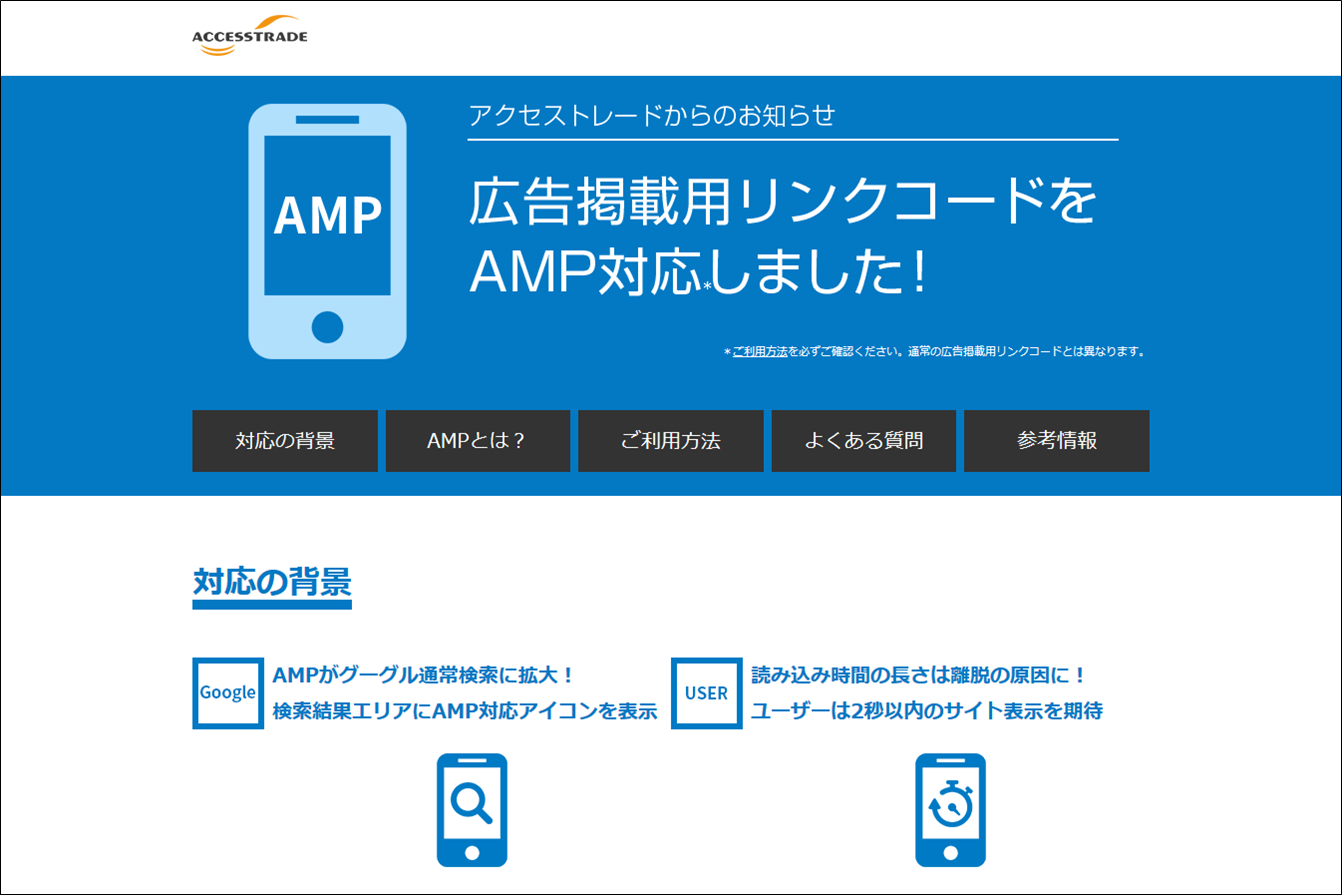The width and height of the screenshot is (1342, 895).
Task: Click the Google square icon
Action: pos(228,693)
